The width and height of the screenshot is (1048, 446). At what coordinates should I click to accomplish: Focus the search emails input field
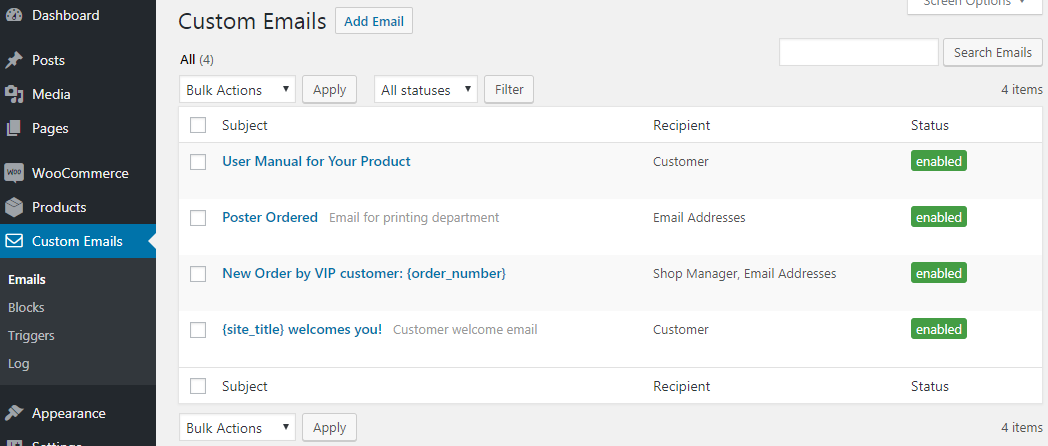click(859, 52)
